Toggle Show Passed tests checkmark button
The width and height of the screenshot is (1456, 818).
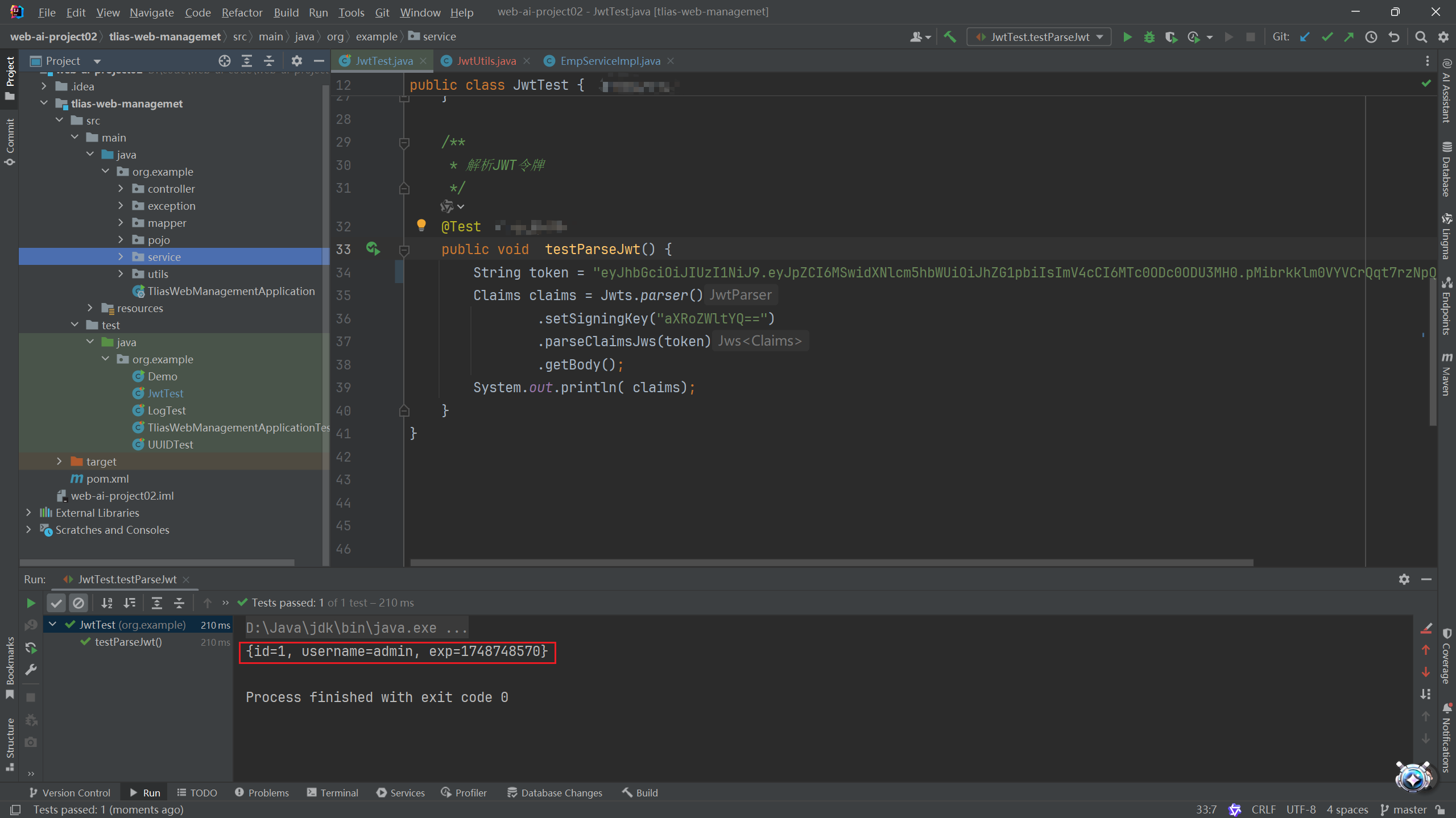(x=56, y=603)
